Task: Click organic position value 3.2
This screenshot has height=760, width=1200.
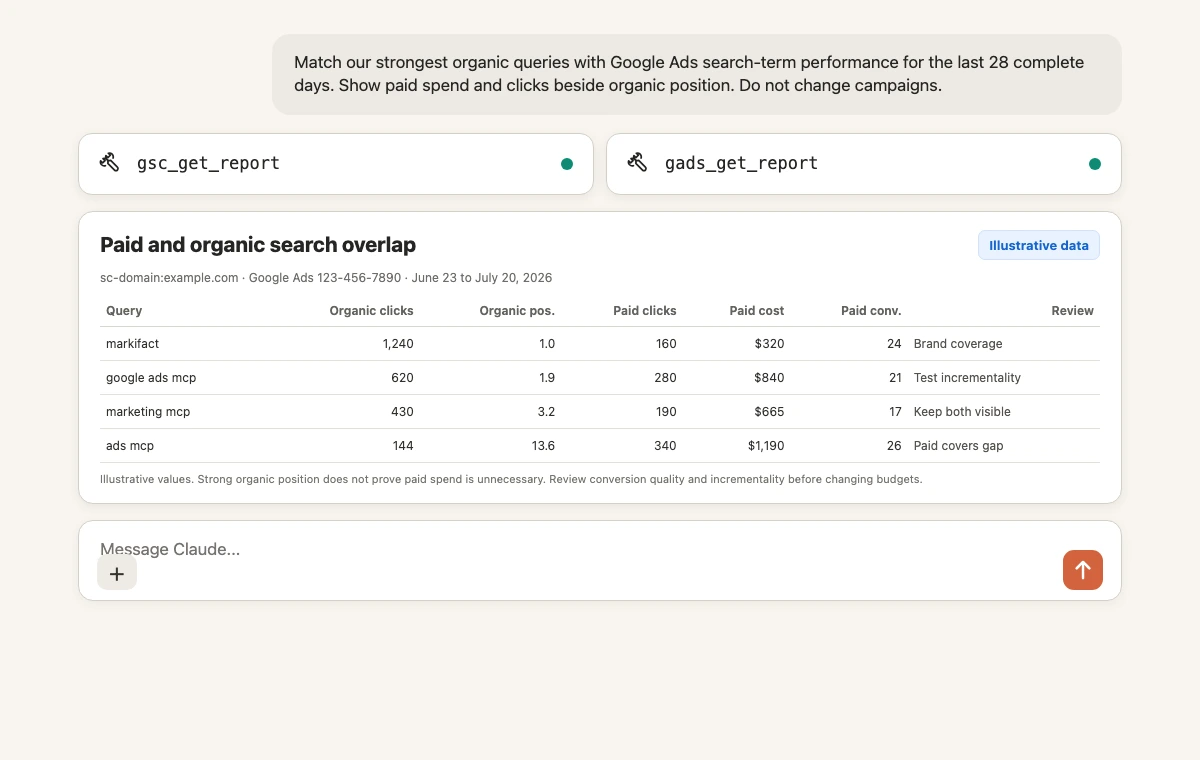Action: pos(546,412)
